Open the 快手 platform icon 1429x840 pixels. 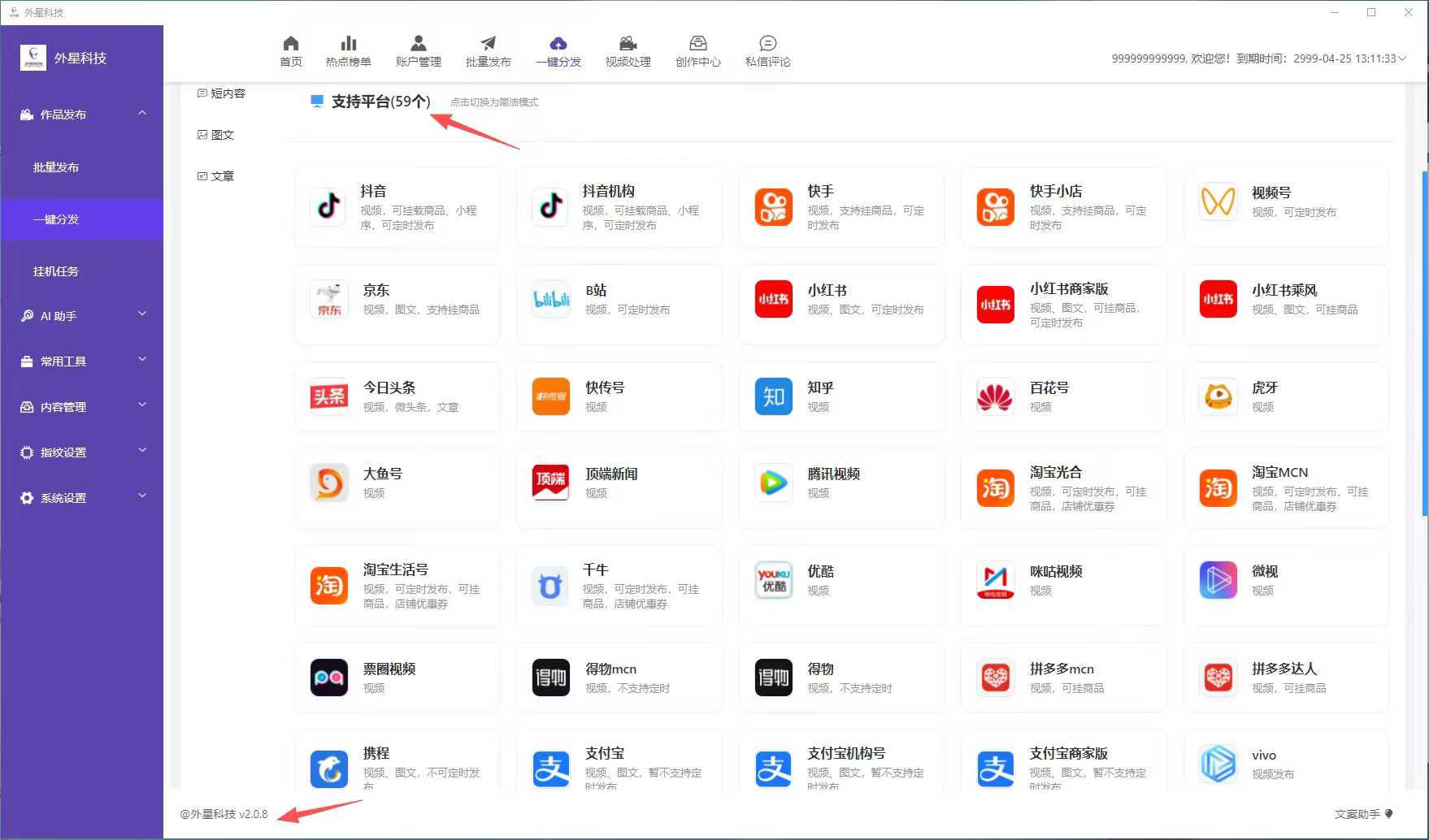pyautogui.click(x=773, y=206)
